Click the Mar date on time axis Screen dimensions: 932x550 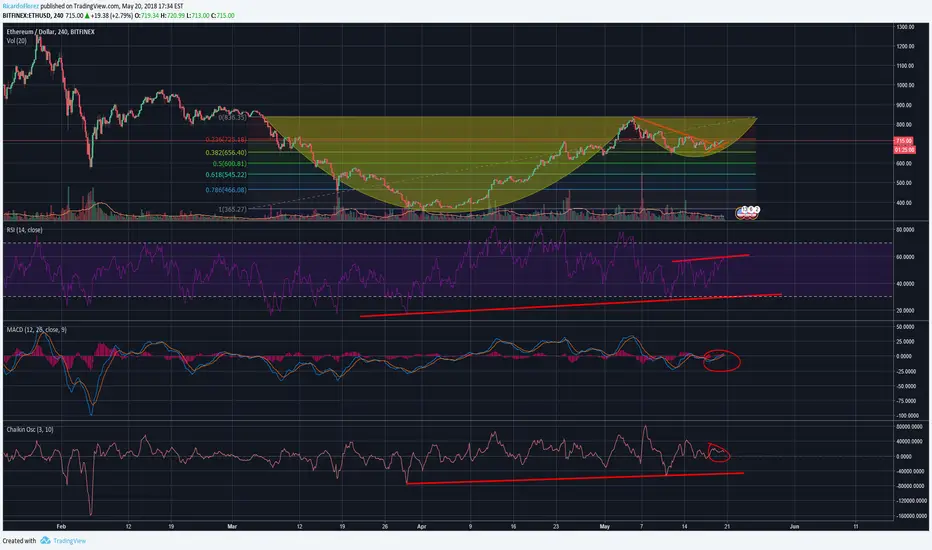click(x=232, y=526)
